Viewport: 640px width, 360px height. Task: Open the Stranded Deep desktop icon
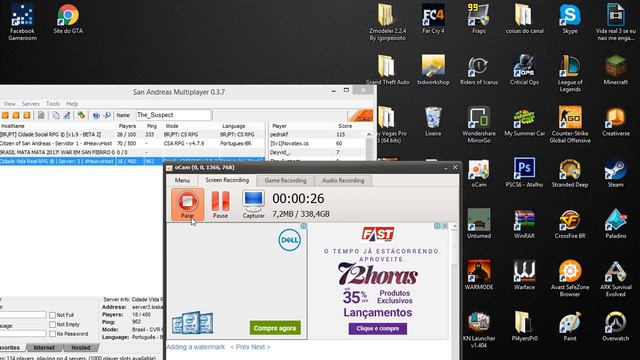coord(570,173)
